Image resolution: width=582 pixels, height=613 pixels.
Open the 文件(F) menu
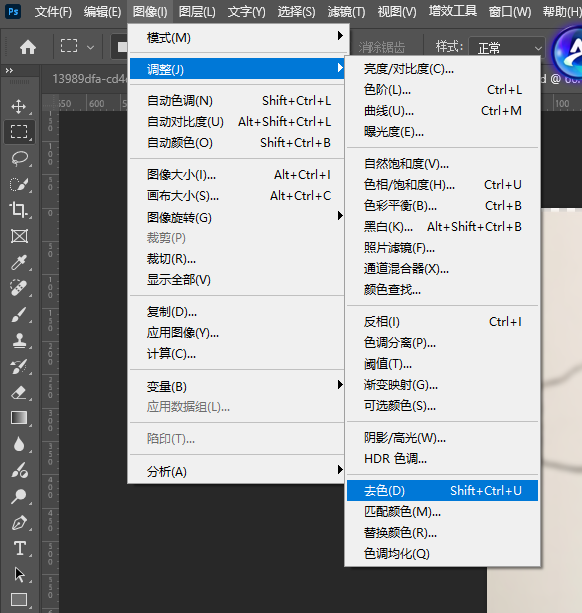point(53,12)
